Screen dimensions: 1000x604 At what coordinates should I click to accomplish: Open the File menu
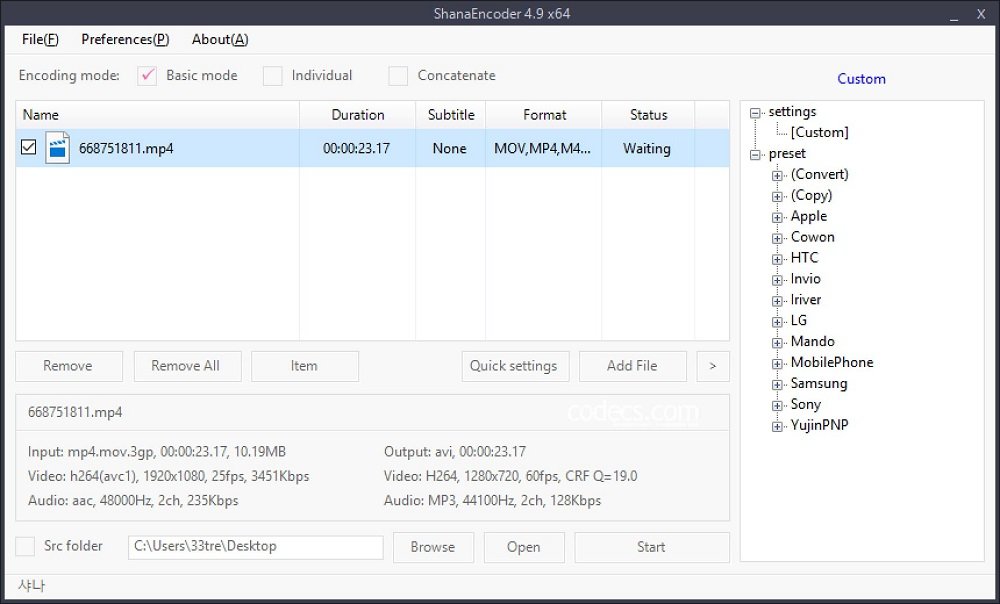pyautogui.click(x=40, y=39)
